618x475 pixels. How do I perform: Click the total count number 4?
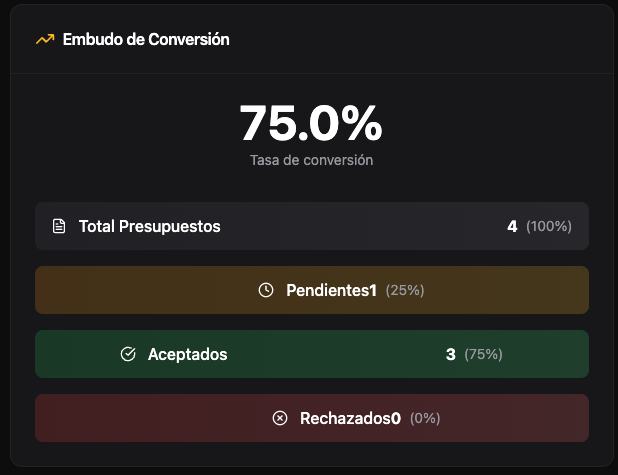(x=512, y=226)
